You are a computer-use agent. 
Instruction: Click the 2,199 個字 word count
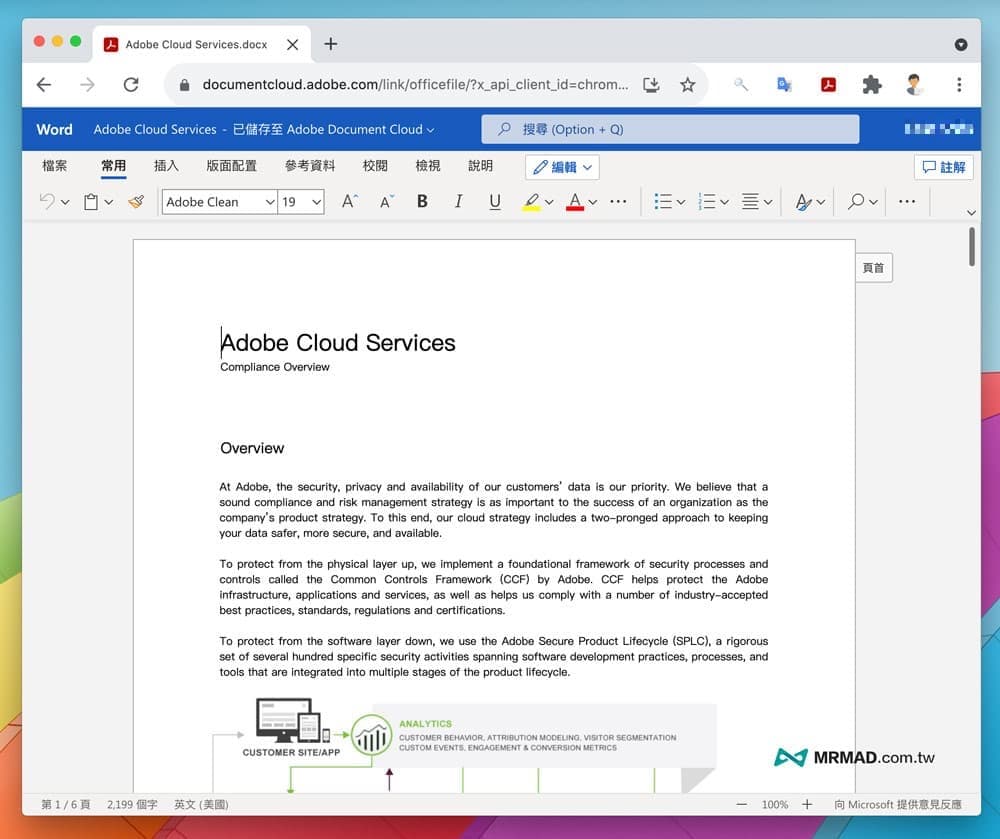click(x=132, y=805)
